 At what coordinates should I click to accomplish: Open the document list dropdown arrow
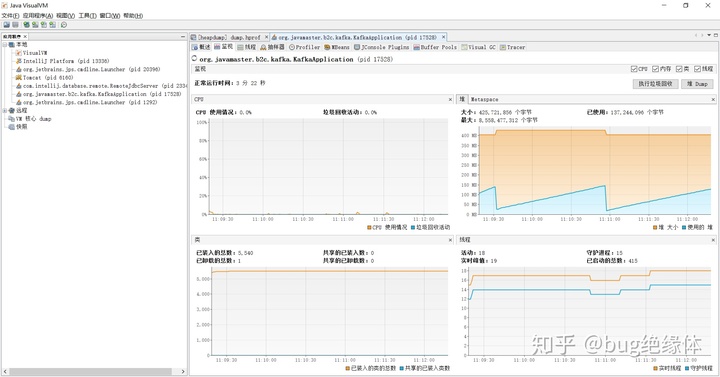point(709,35)
